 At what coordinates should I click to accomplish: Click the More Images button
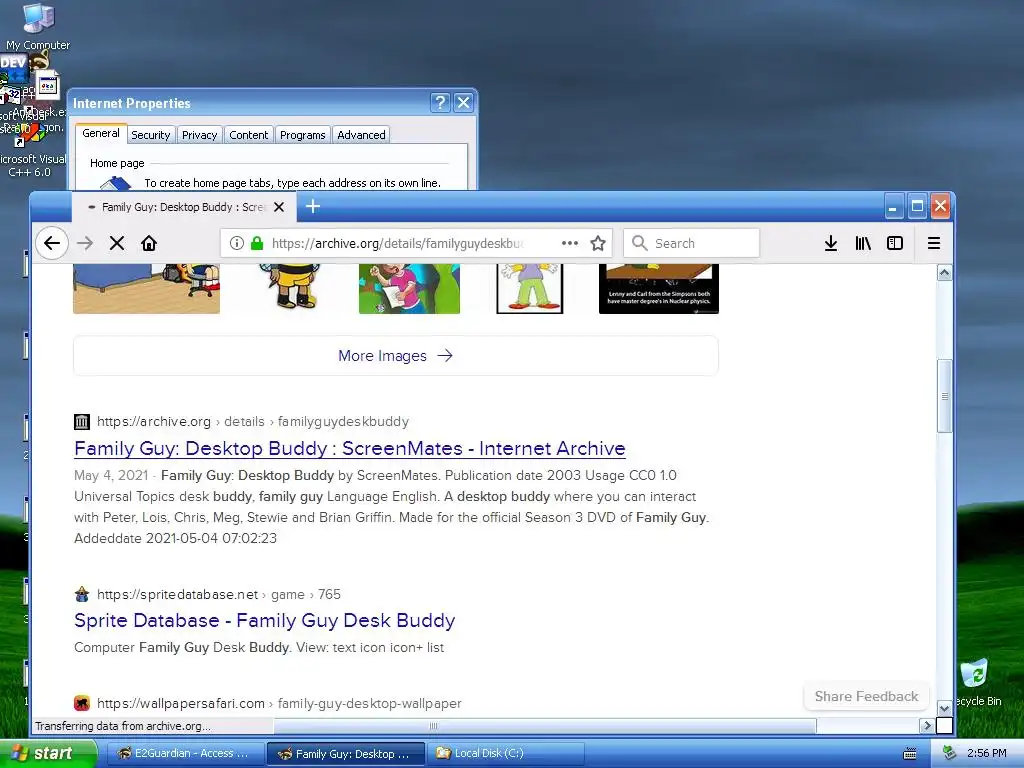tap(396, 356)
